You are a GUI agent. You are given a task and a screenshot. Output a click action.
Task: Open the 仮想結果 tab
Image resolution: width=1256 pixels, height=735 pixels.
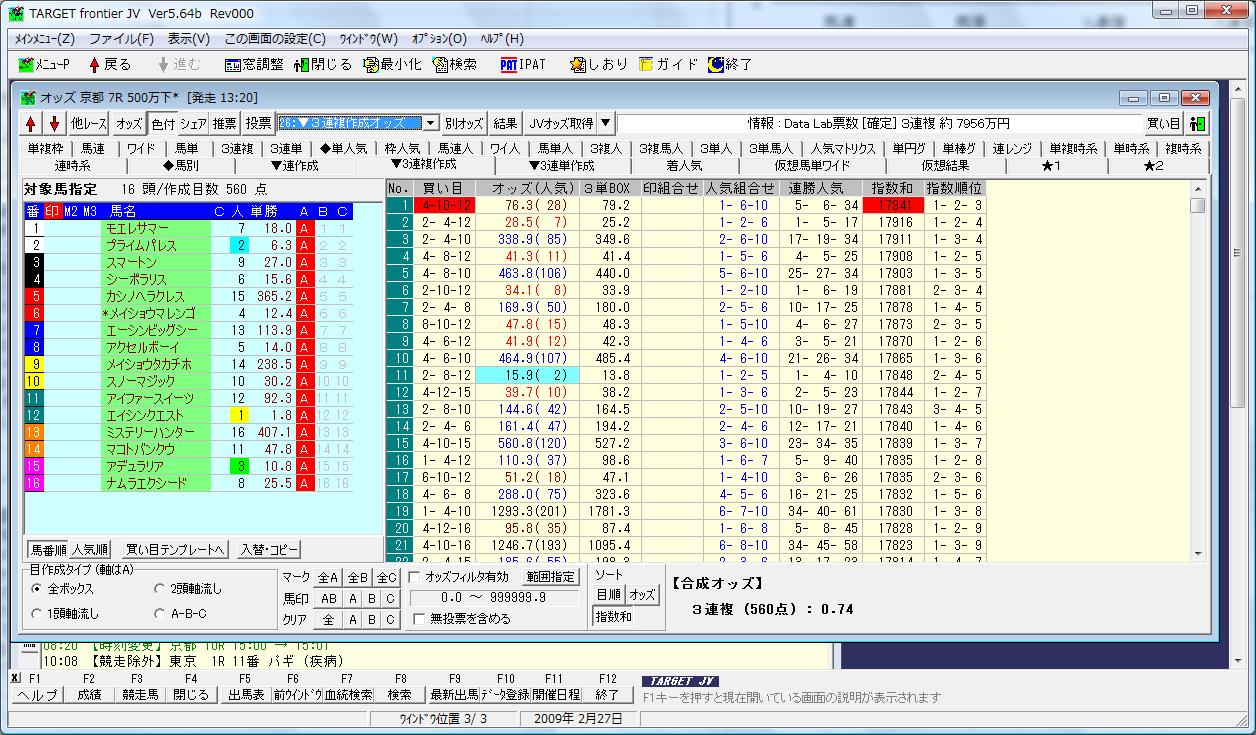(945, 166)
